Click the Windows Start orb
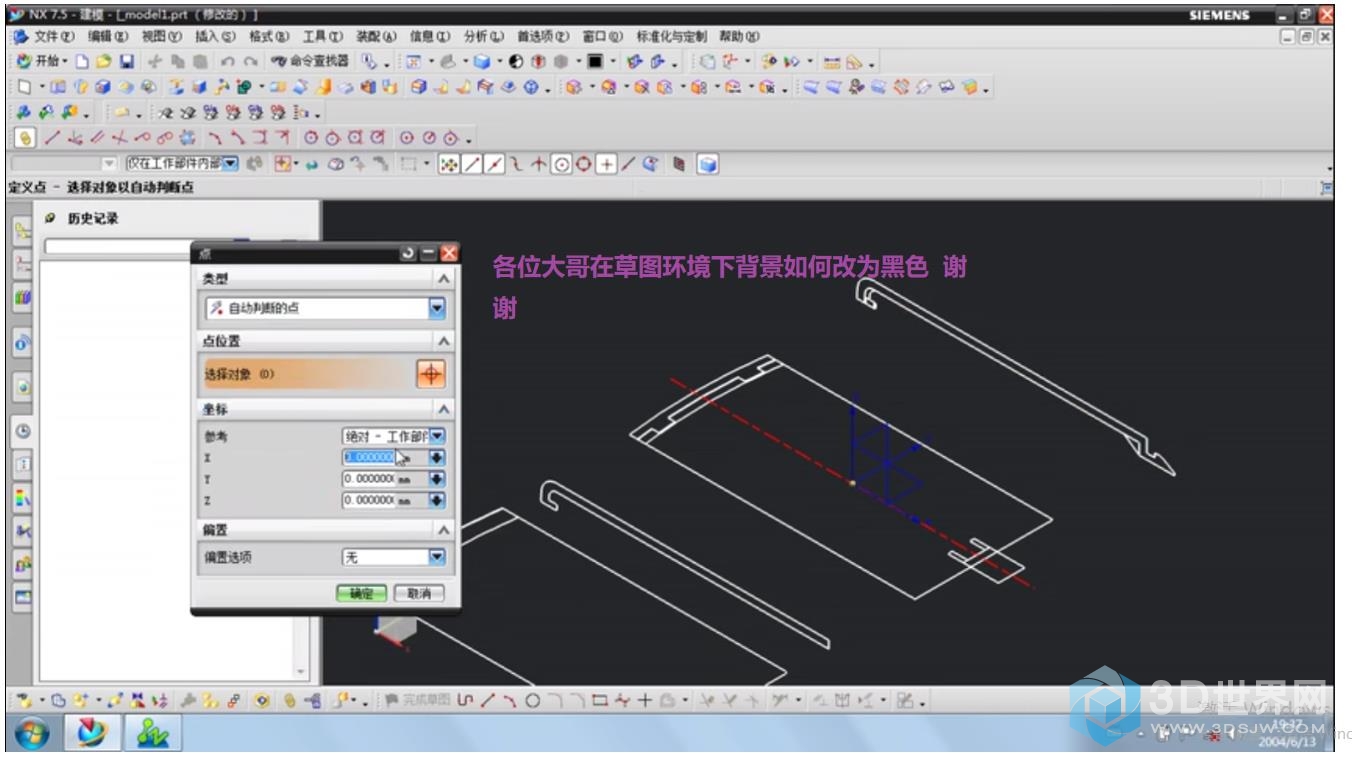The image size is (1352, 760). tap(32, 735)
